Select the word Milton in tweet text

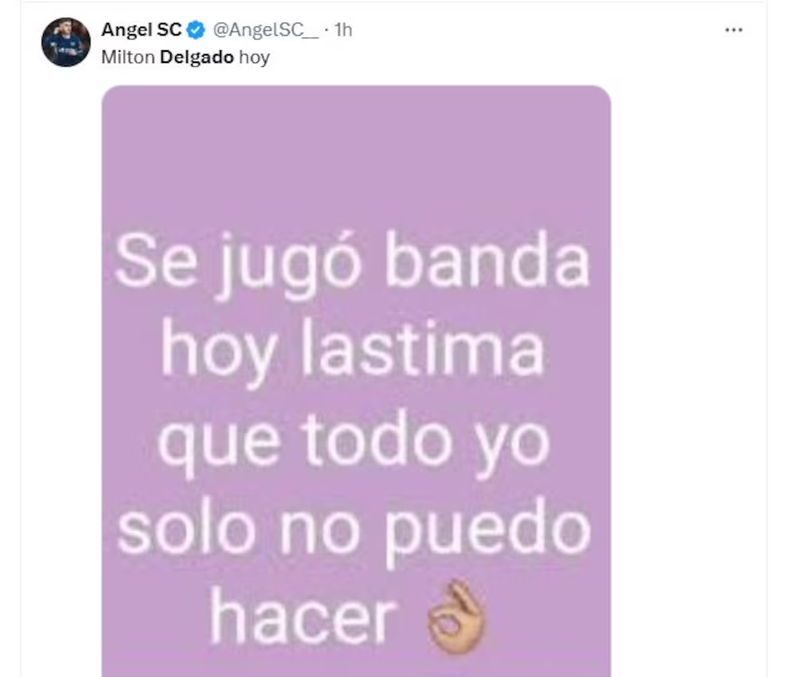[128, 57]
